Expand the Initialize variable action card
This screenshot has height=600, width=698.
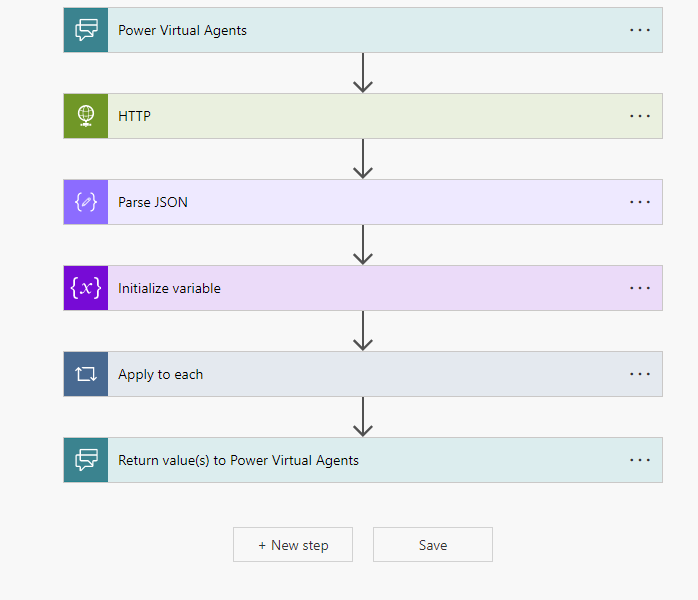(x=360, y=288)
